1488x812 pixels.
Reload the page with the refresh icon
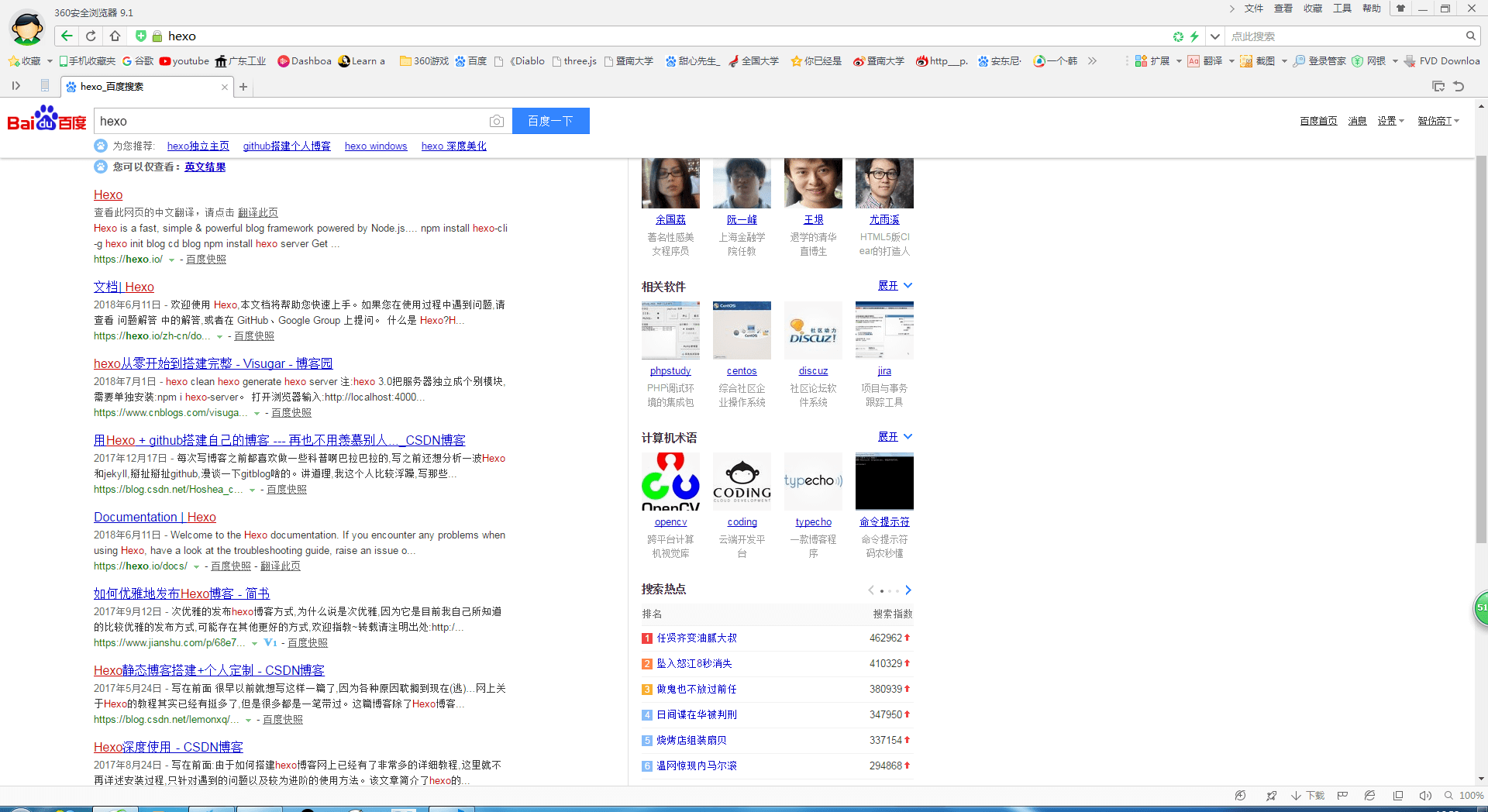[x=91, y=36]
